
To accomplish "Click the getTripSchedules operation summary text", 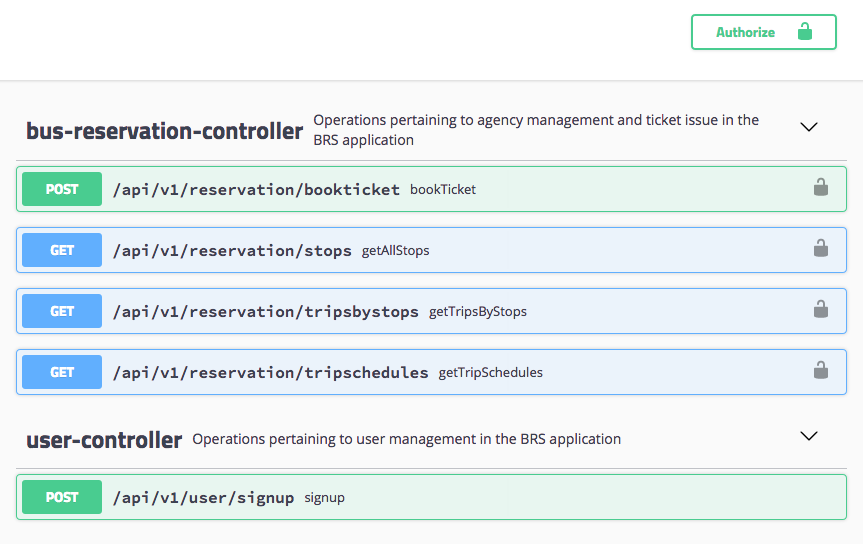I will point(491,372).
